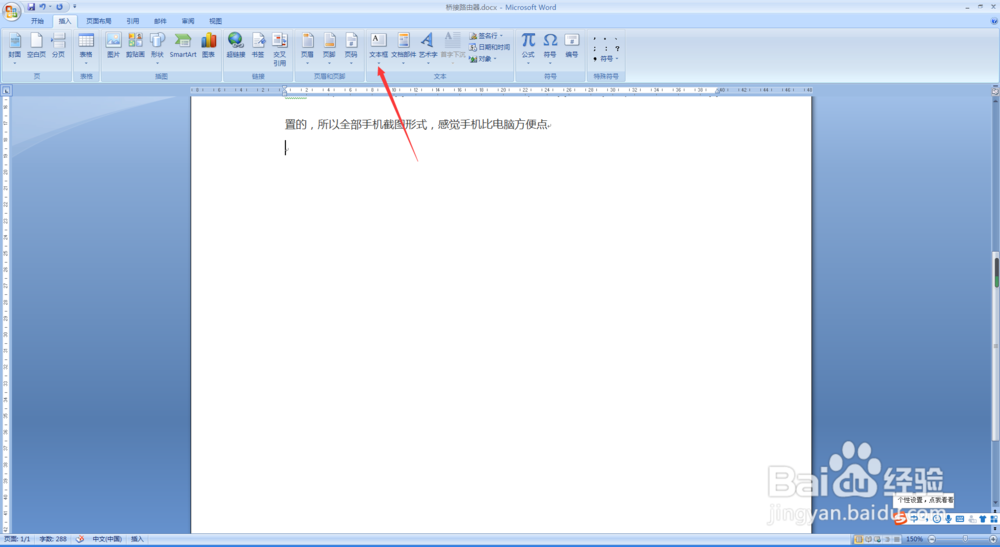
Task: Switch to the 视图 tab
Action: [216, 21]
